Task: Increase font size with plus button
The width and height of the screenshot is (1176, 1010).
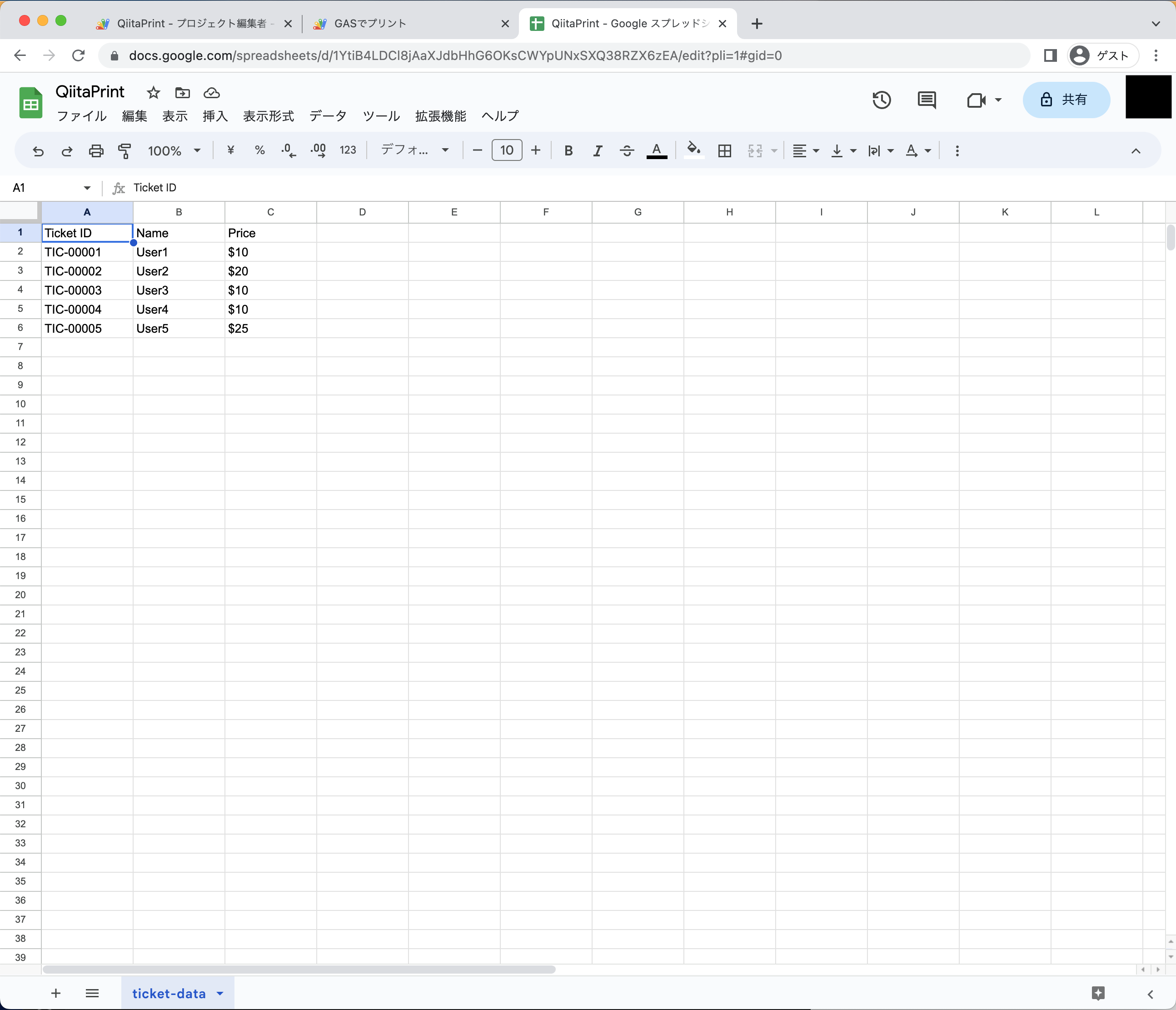Action: click(x=535, y=150)
